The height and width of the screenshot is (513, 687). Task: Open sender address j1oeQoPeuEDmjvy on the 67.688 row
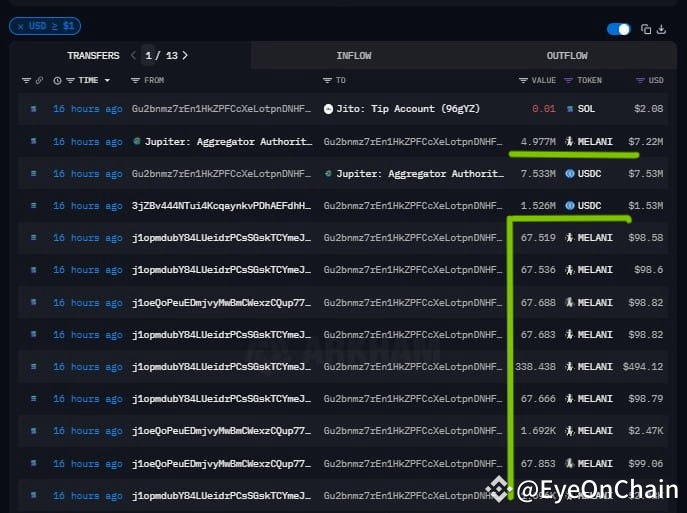tap(222, 303)
